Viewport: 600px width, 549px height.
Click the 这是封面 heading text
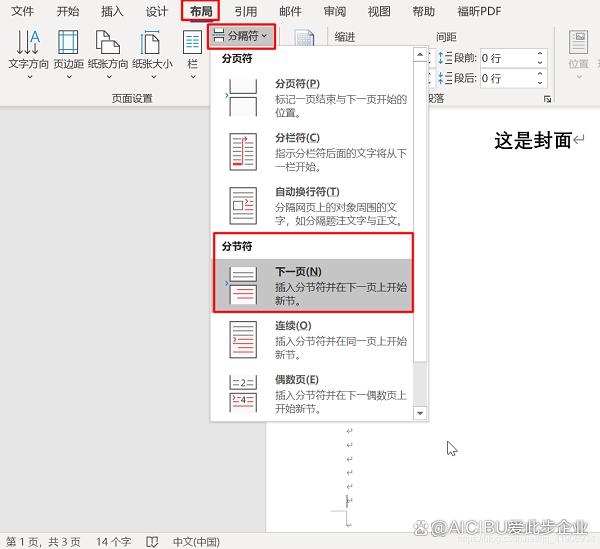pyautogui.click(x=533, y=140)
